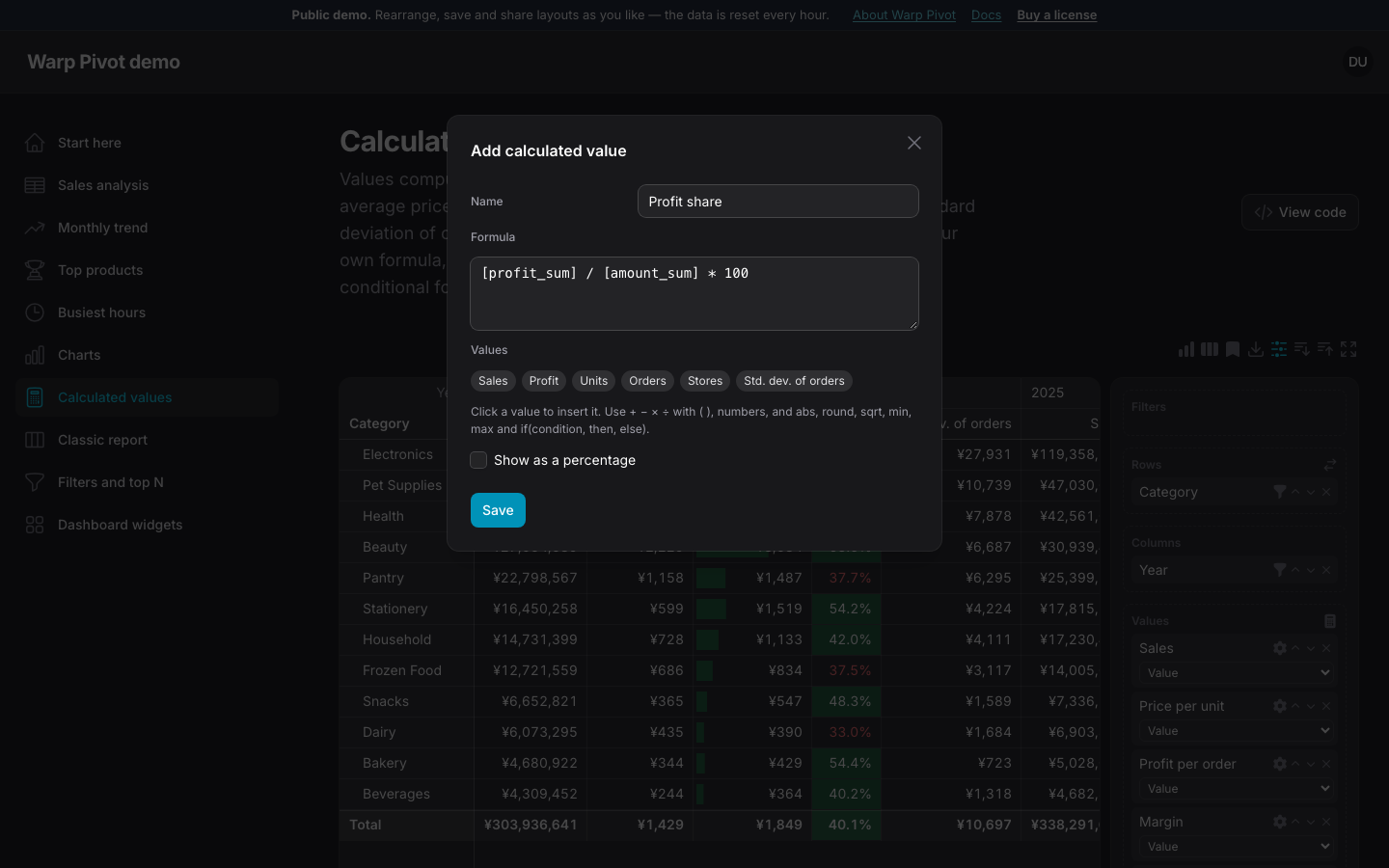1389x868 pixels.
Task: Insert the Units value chip
Action: pyautogui.click(x=594, y=381)
